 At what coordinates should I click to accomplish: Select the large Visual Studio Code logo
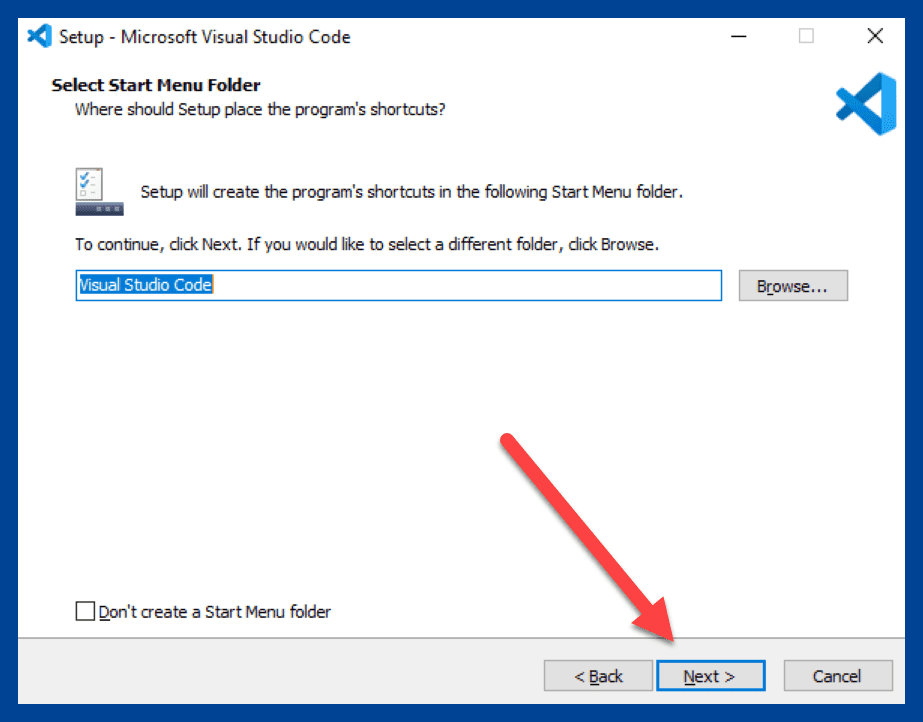point(867,103)
